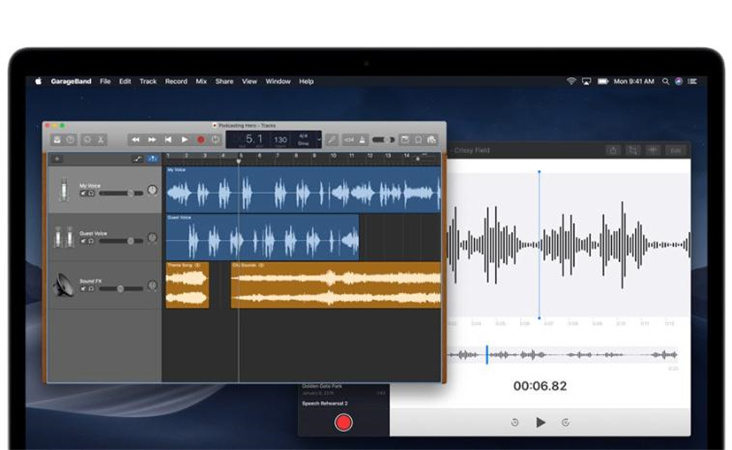Mute the Sound FX track
Screen dimensions: 732x450
point(84,288)
